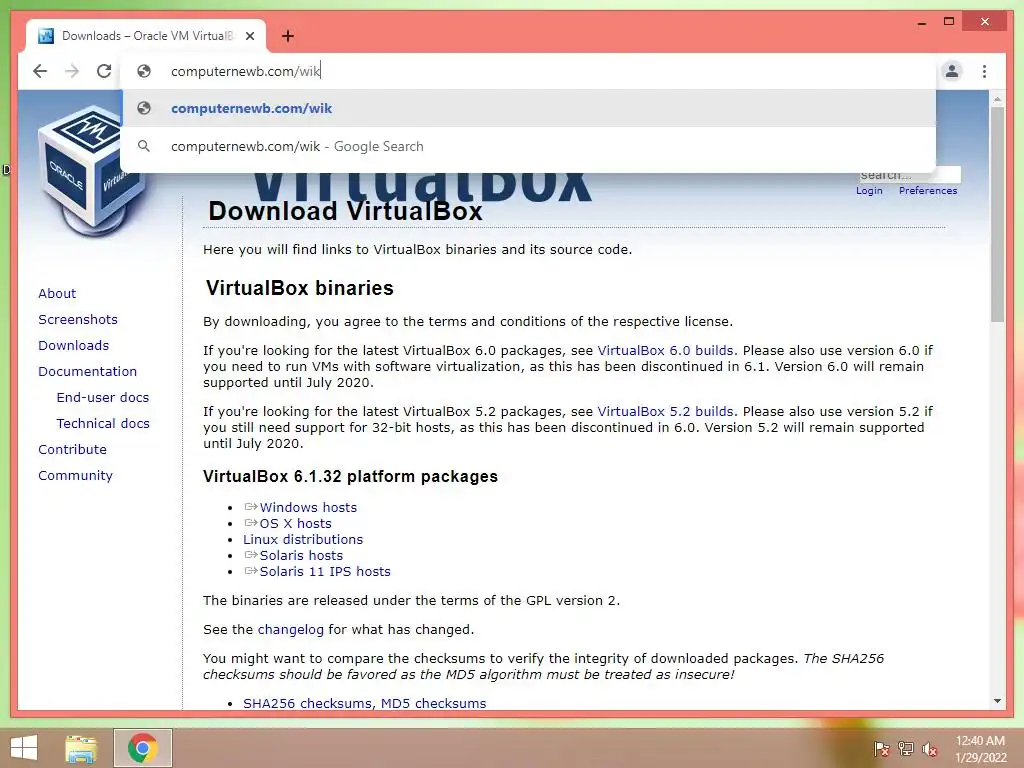
Task: Click the scrollbar down arrow
Action: 997,701
